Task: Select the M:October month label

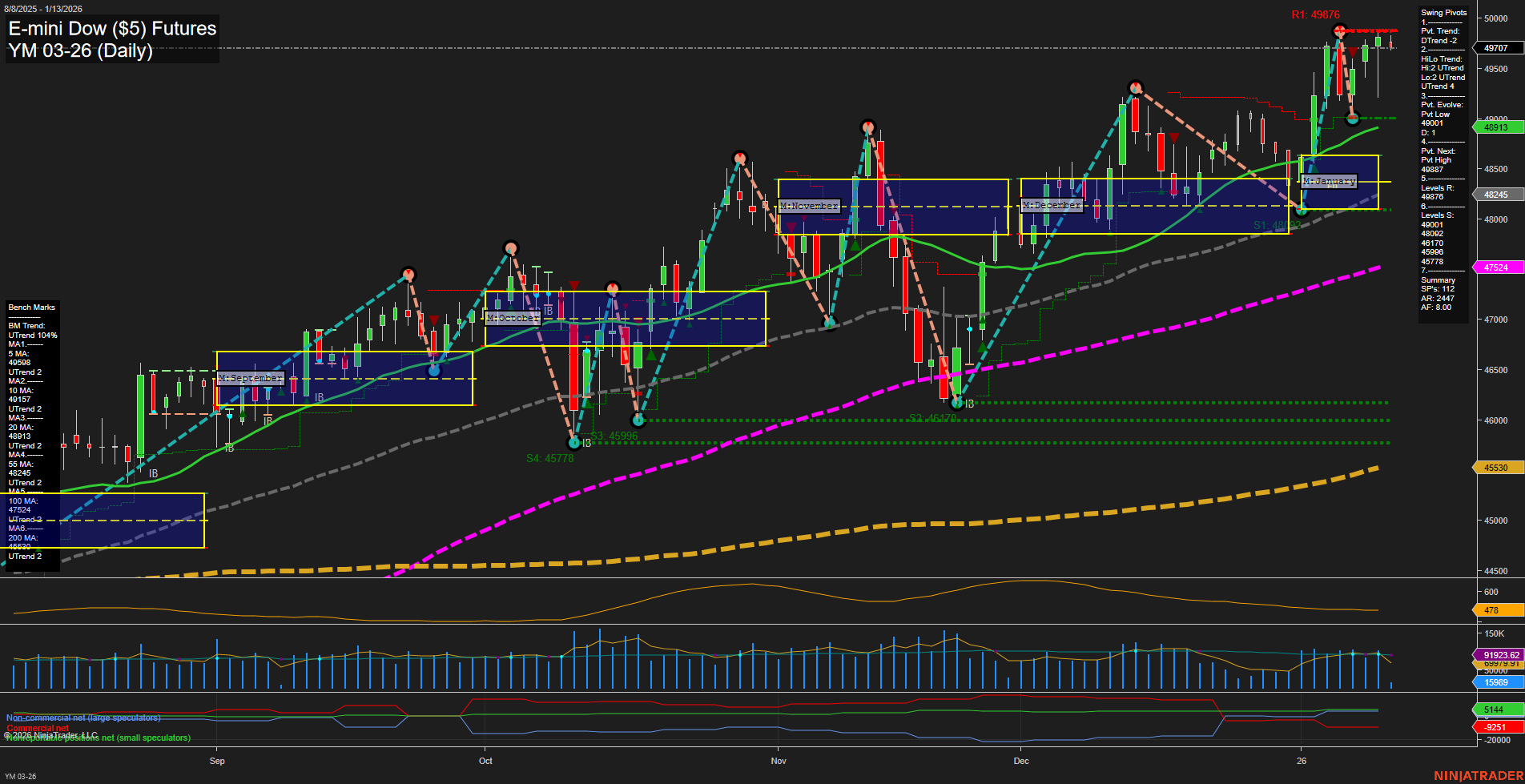Action: coord(513,318)
